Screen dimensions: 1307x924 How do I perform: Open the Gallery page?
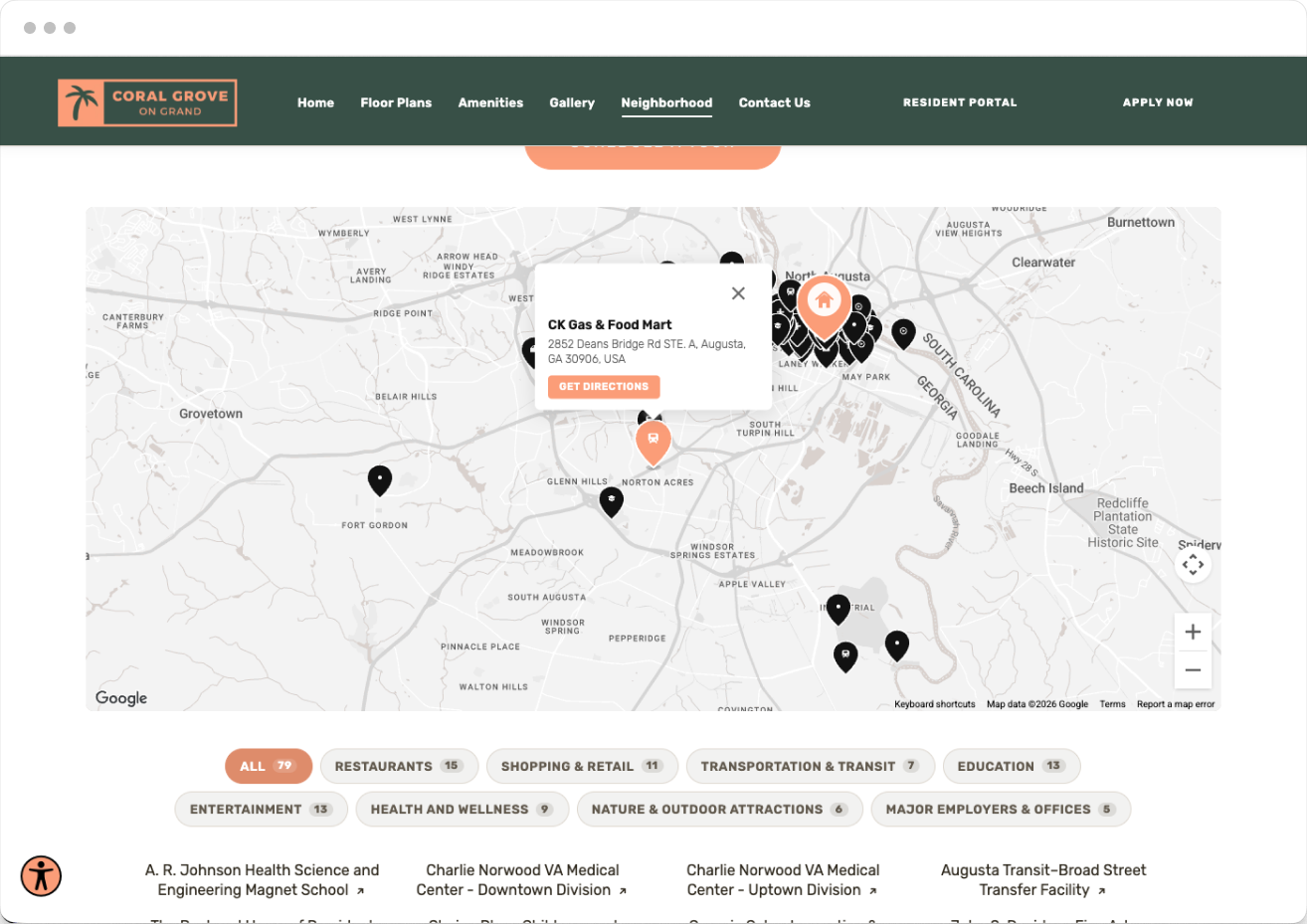pyautogui.click(x=572, y=102)
